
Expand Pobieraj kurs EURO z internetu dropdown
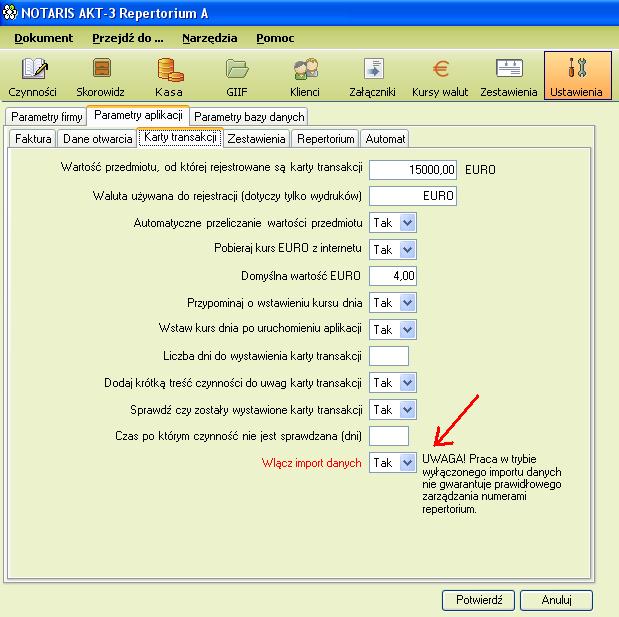click(x=408, y=249)
